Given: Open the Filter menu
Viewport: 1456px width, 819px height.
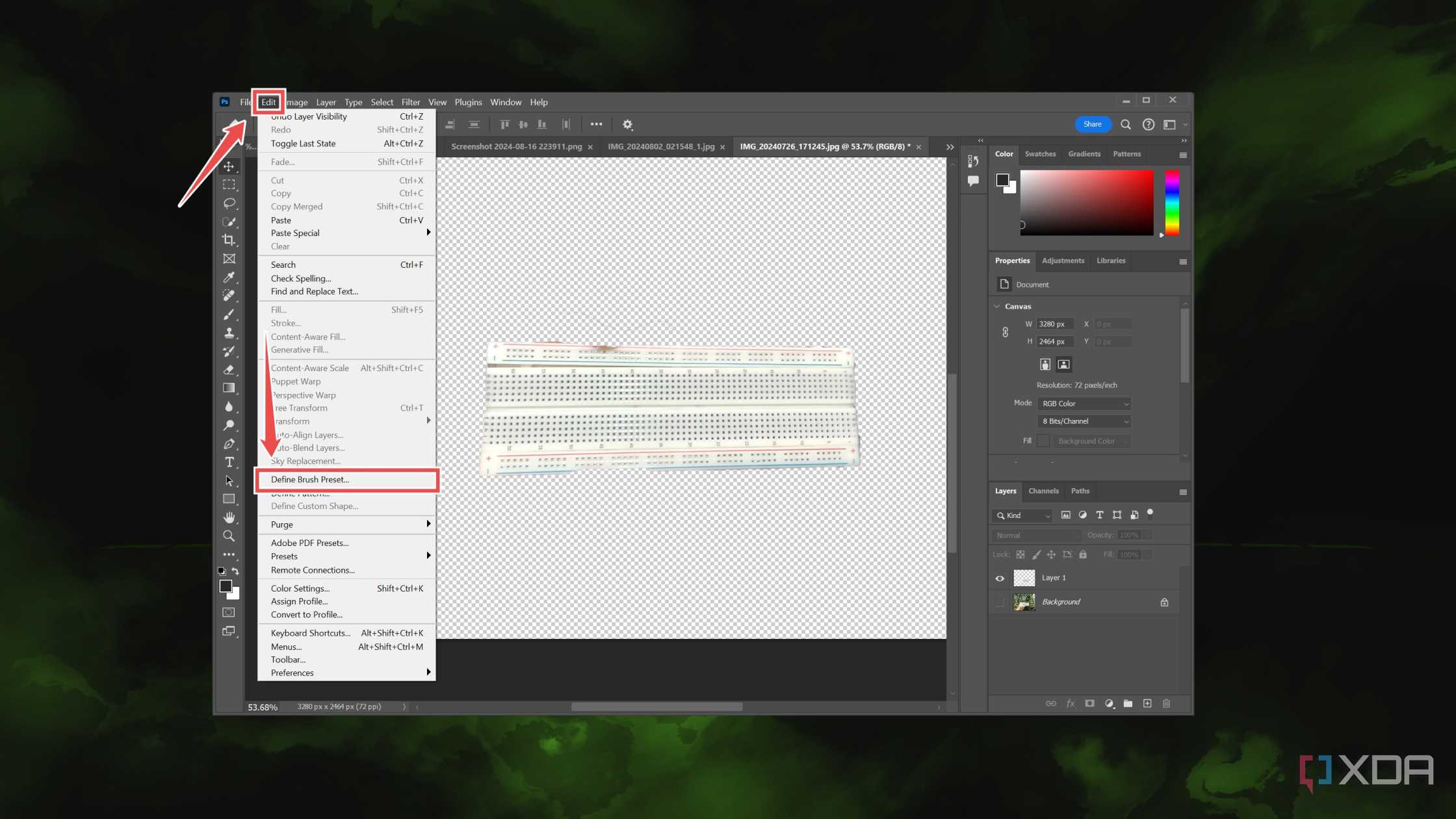Looking at the screenshot, I should 411,102.
